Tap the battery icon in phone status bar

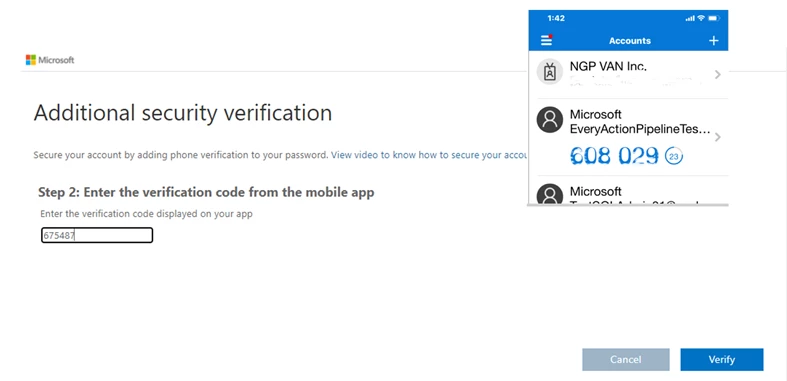pos(713,18)
